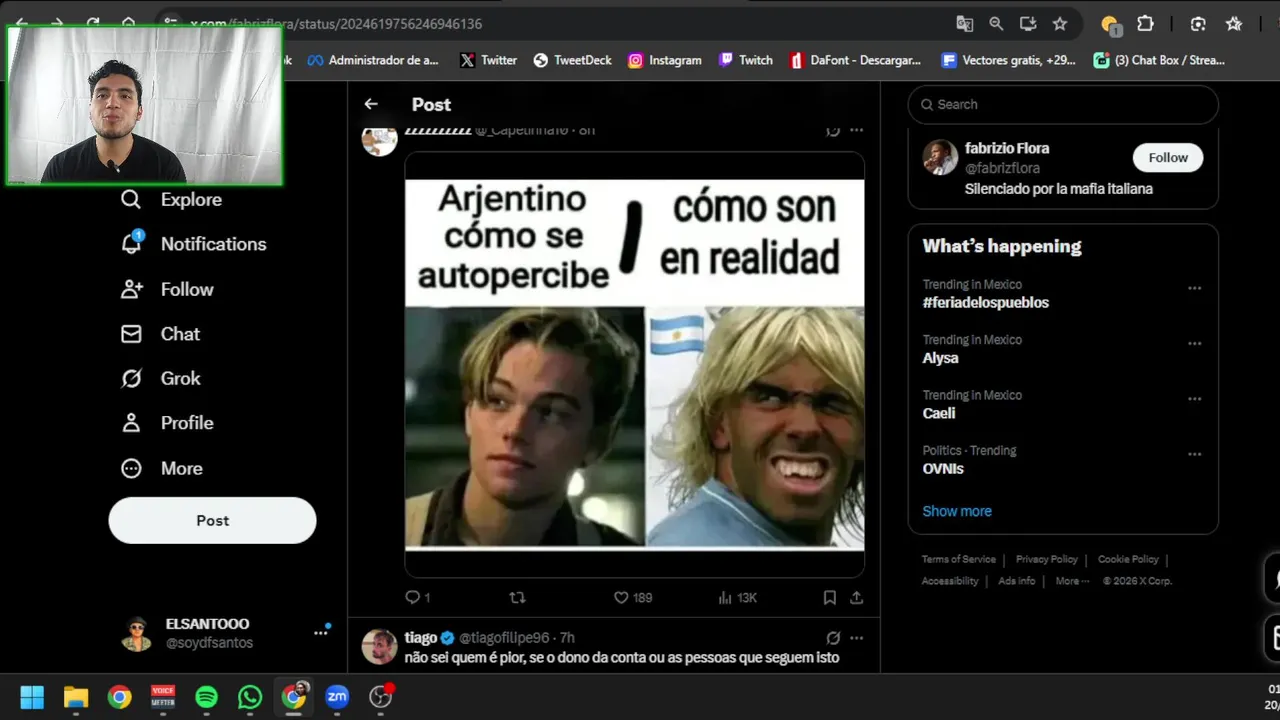Click the Chrome translate page icon

pos(964,24)
